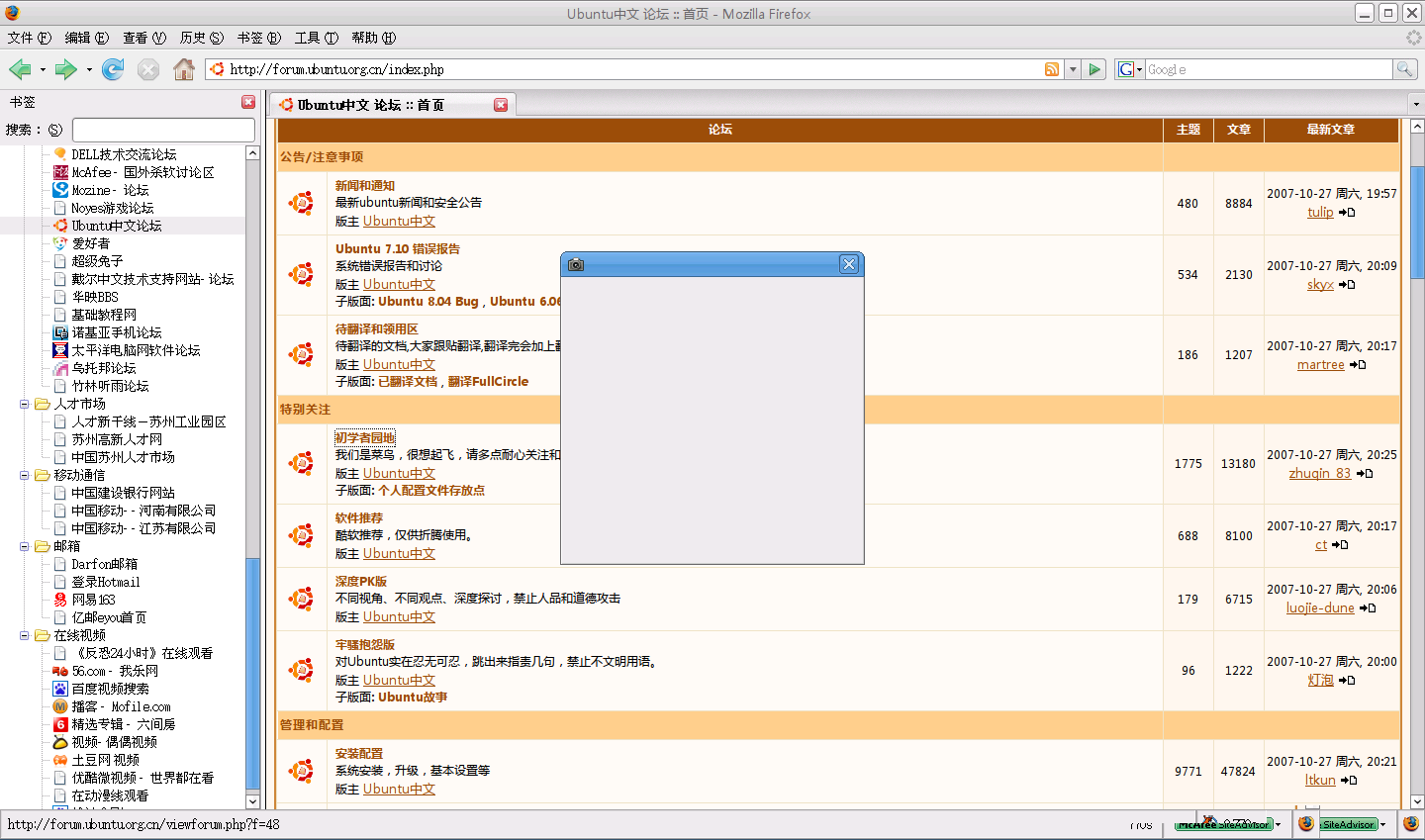This screenshot has height=840, width=1425.
Task: Click the Stop loading button
Action: click(148, 69)
